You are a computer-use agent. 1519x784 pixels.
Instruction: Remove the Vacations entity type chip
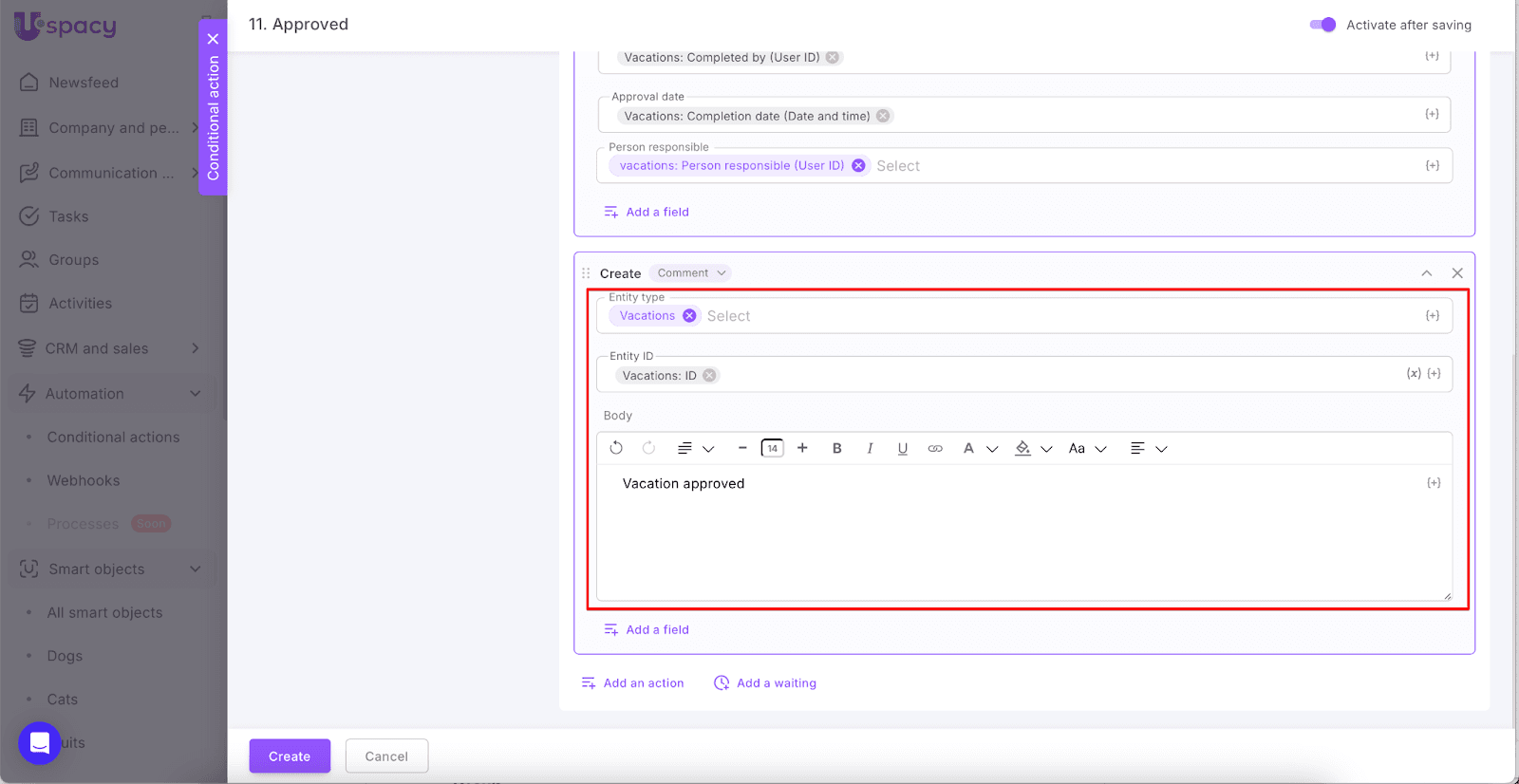coord(689,316)
